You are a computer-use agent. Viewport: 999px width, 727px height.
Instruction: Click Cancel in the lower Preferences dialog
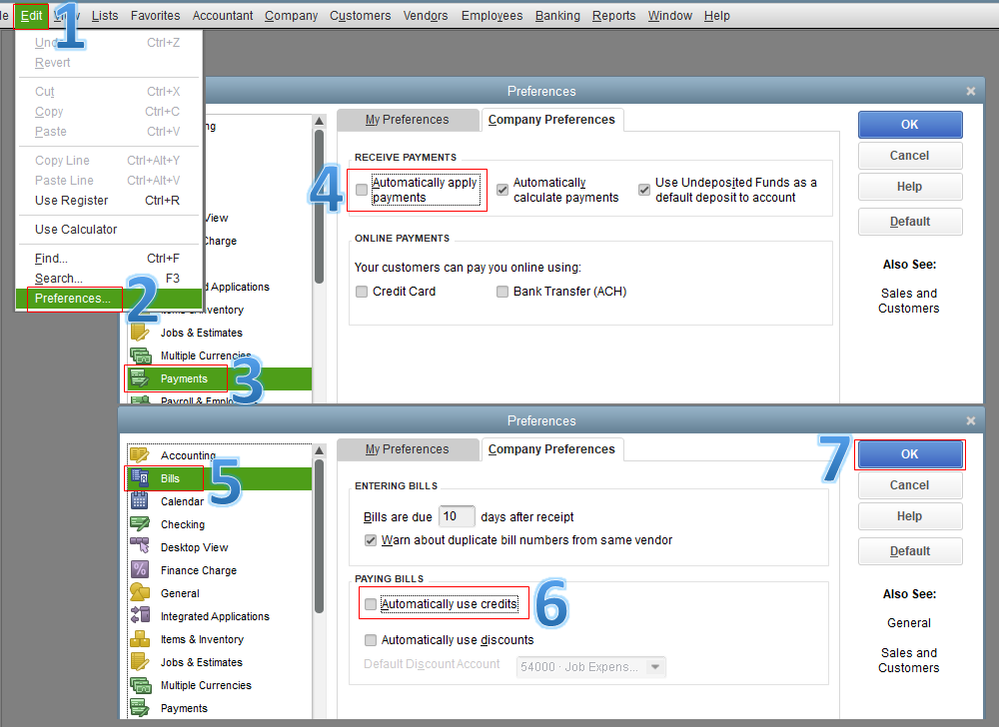pyautogui.click(x=910, y=485)
